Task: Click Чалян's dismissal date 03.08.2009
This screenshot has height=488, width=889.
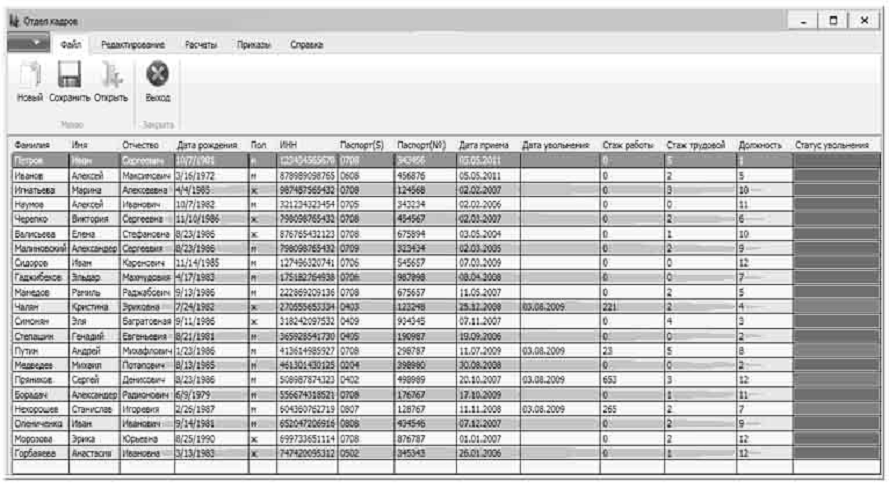Action: click(x=560, y=307)
